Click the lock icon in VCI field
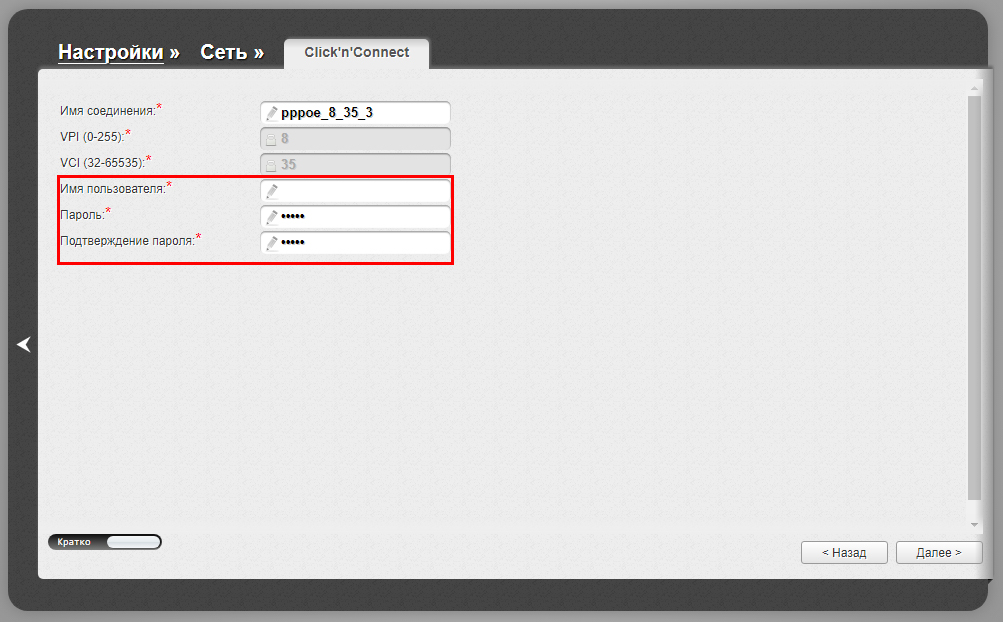Screen dimensions: 1003x622 pos(271,166)
